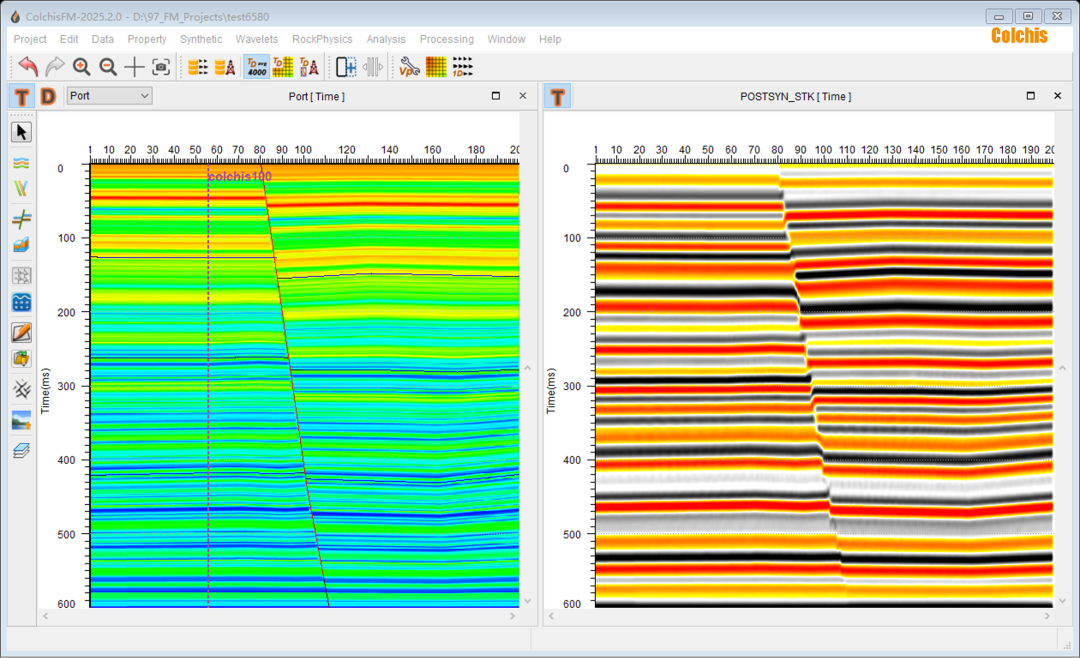The height and width of the screenshot is (658, 1080).
Task: Click the colchis100 well label
Action: 240,177
